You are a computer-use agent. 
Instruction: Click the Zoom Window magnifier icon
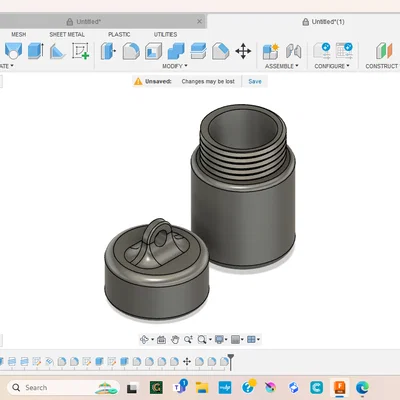click(201, 340)
